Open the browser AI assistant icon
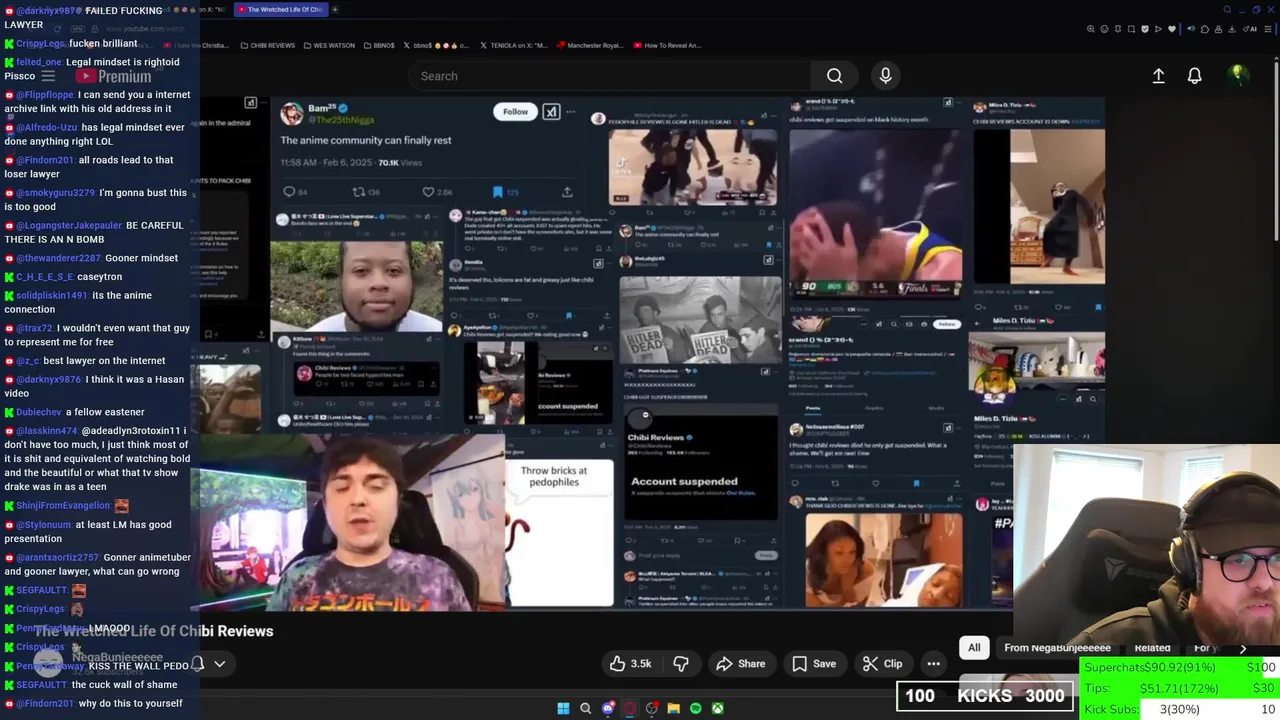 click(1250, 29)
